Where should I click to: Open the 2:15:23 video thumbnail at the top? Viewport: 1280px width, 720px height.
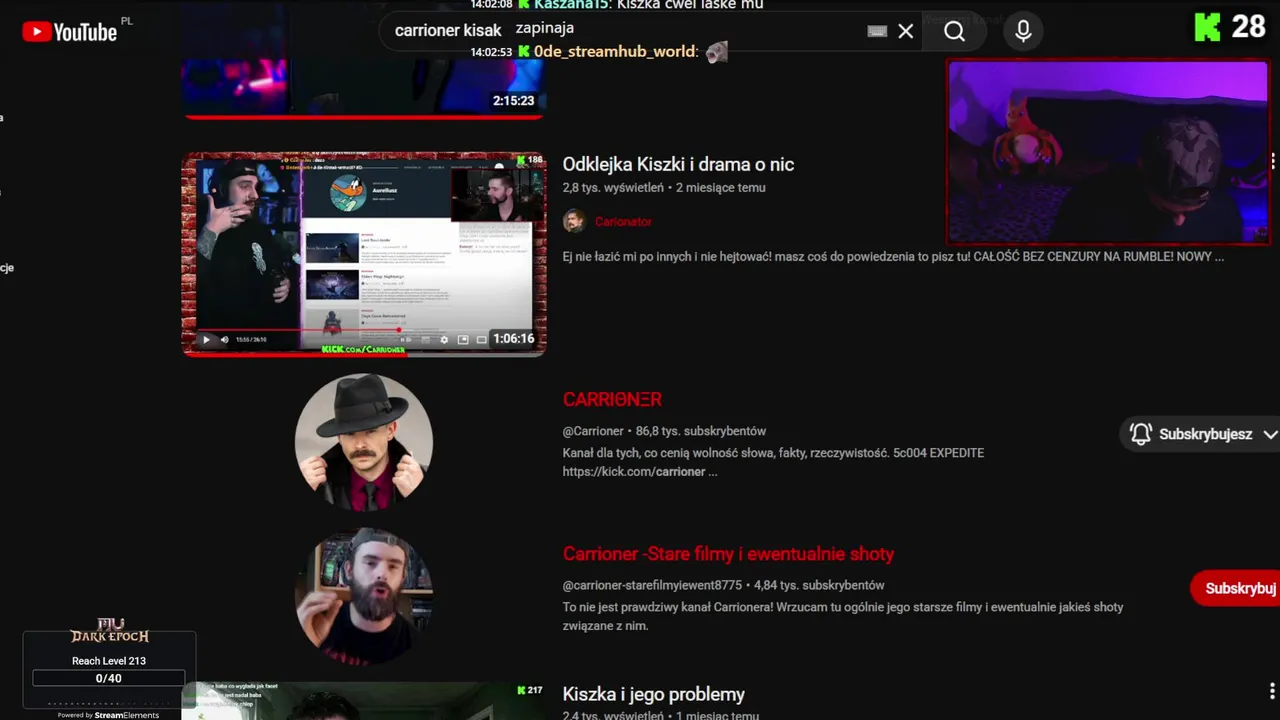tap(364, 88)
